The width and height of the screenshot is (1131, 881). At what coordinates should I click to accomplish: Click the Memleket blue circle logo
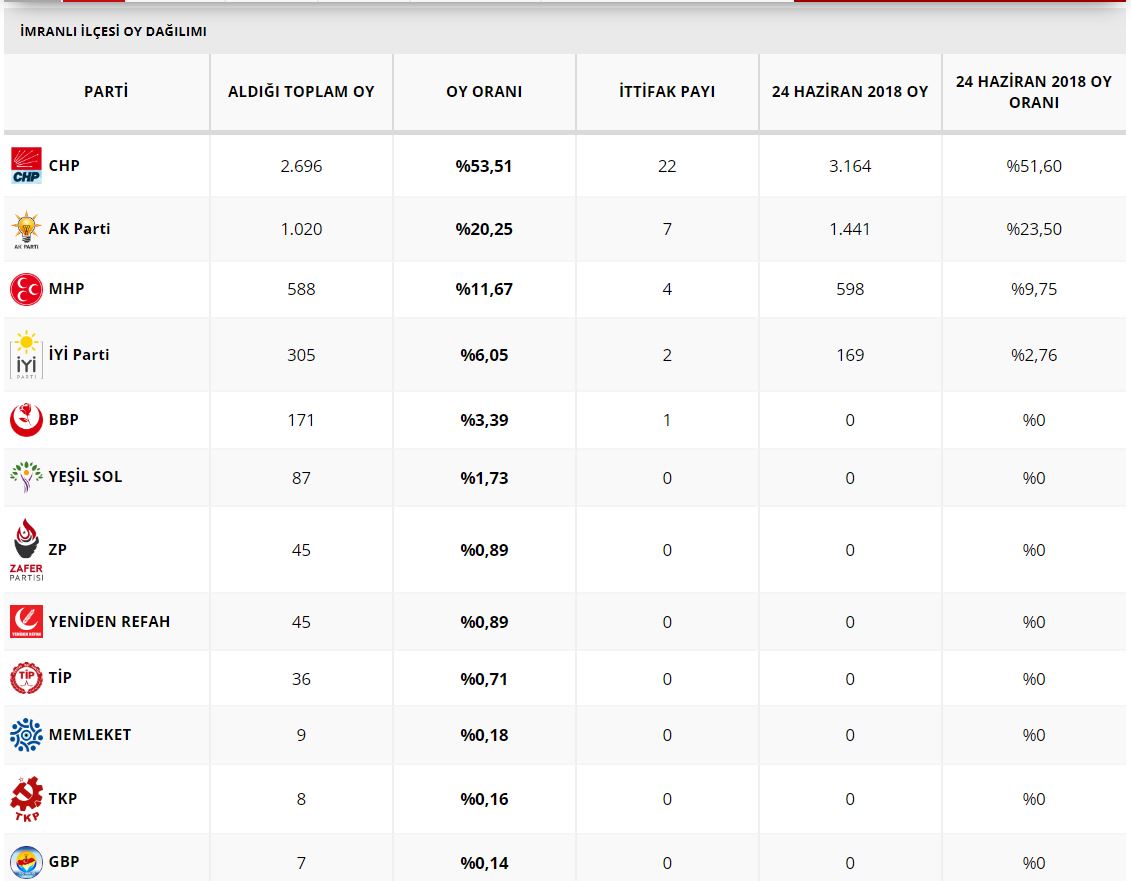coord(26,735)
